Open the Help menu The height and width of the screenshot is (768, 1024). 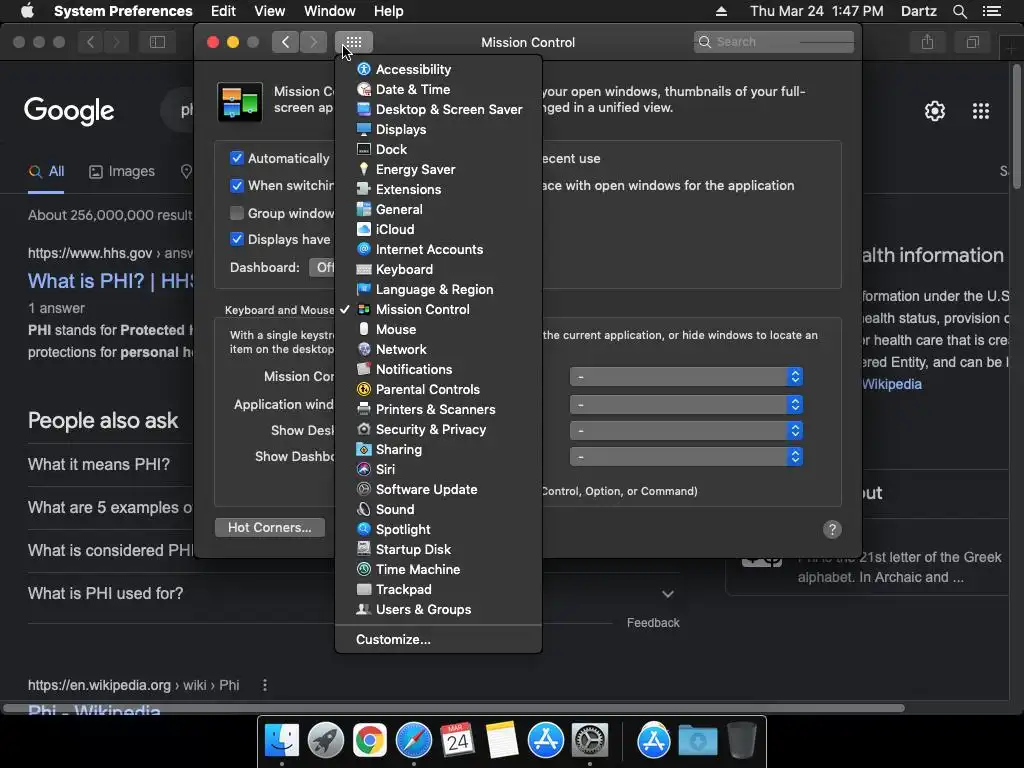(x=389, y=11)
